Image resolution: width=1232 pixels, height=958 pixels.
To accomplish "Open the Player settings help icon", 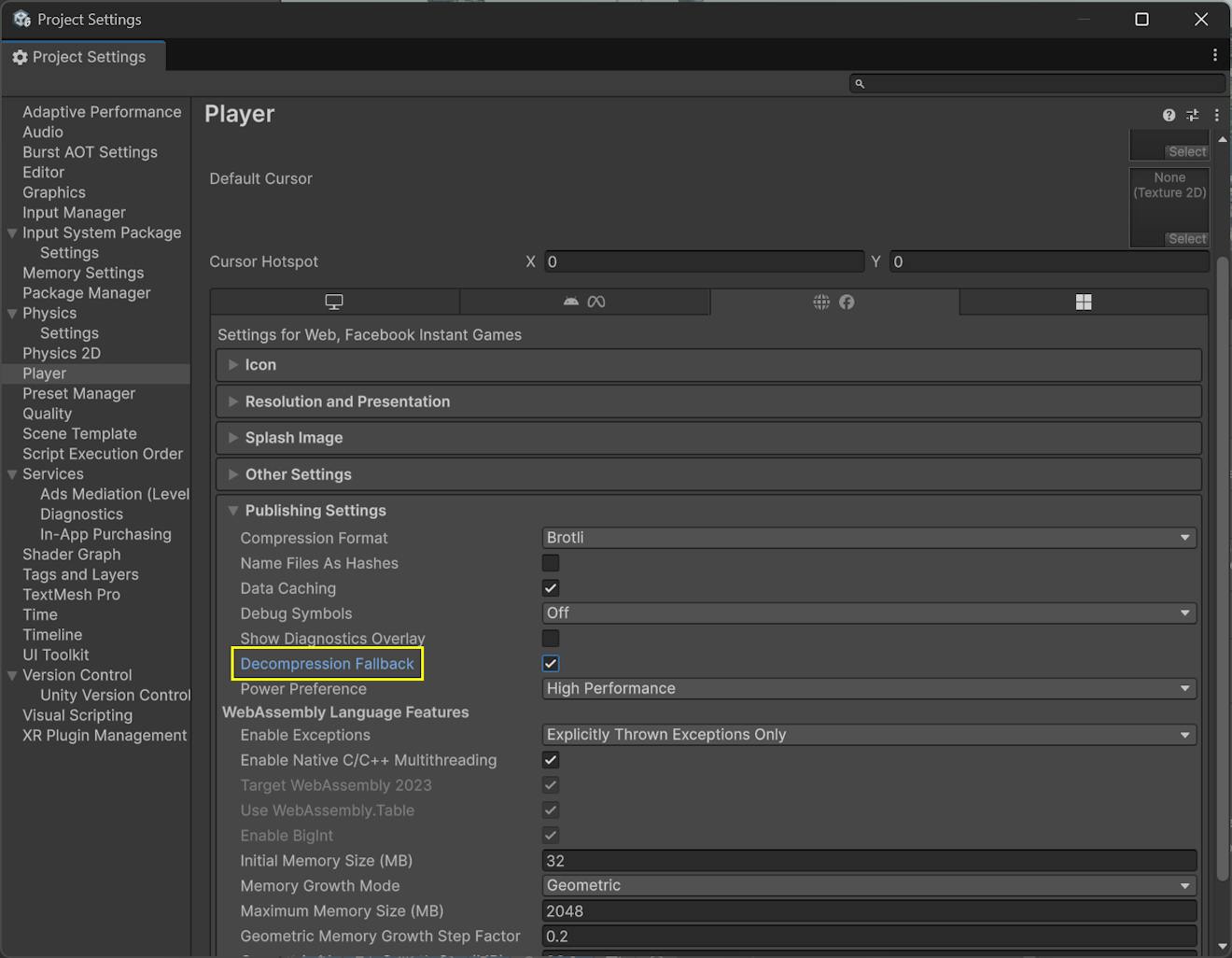I will [x=1169, y=115].
